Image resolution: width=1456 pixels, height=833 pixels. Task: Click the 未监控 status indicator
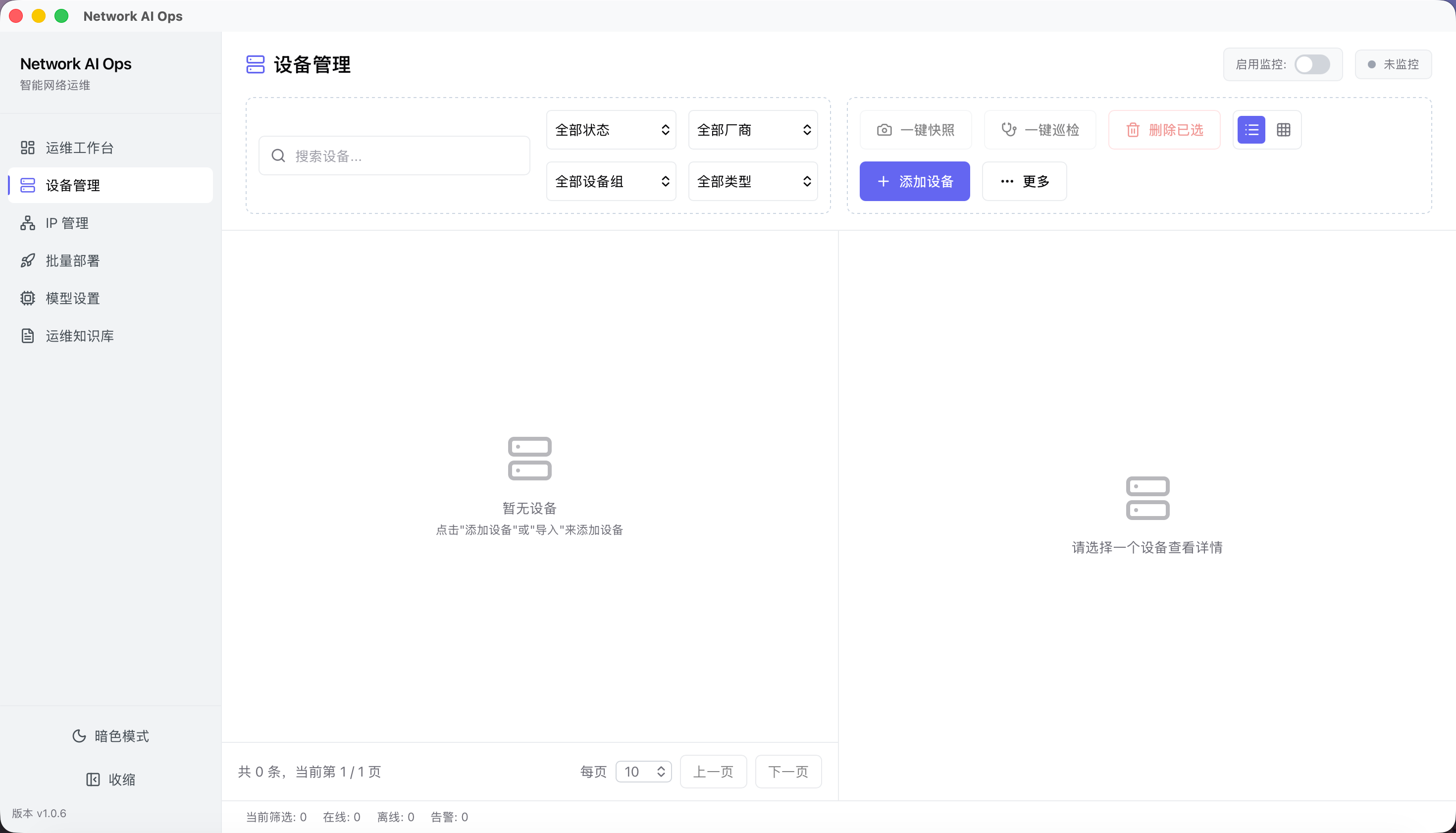(x=1393, y=64)
